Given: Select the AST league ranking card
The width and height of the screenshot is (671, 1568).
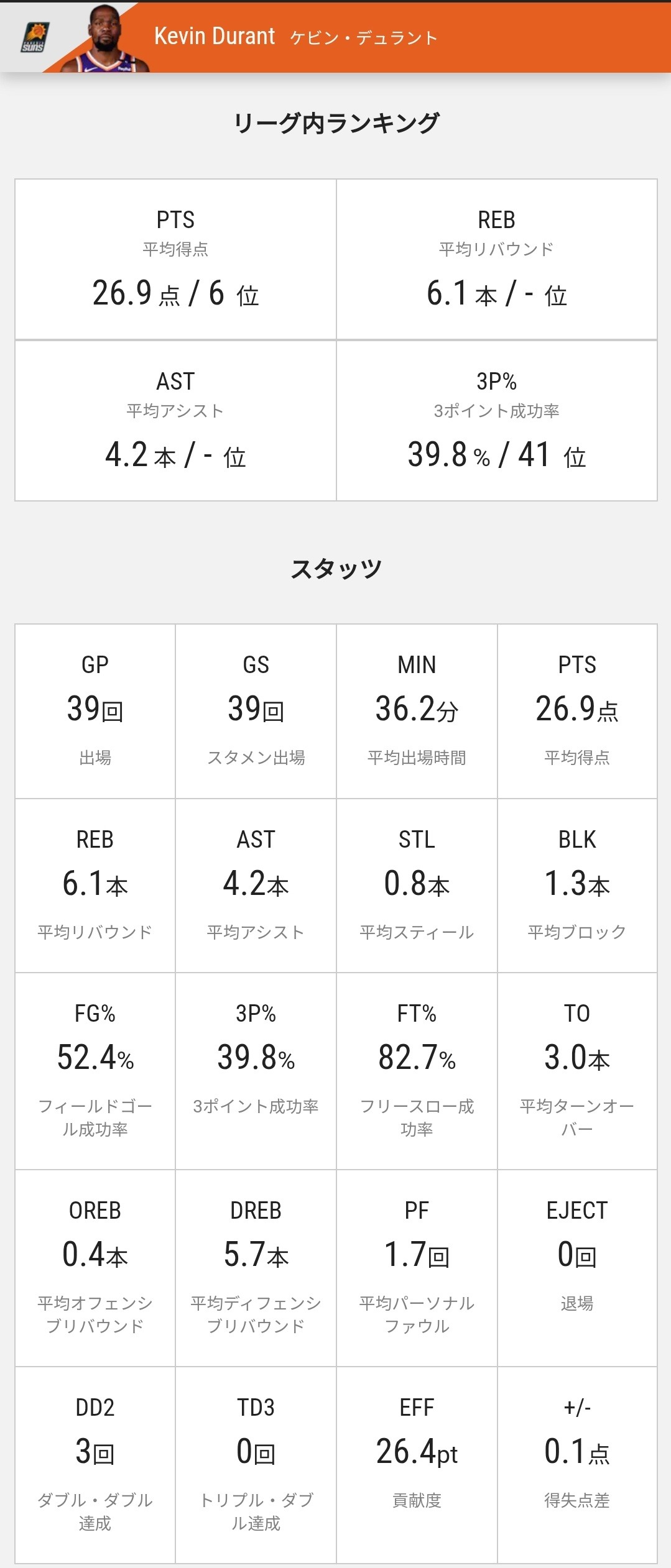Looking at the screenshot, I should [x=175, y=421].
